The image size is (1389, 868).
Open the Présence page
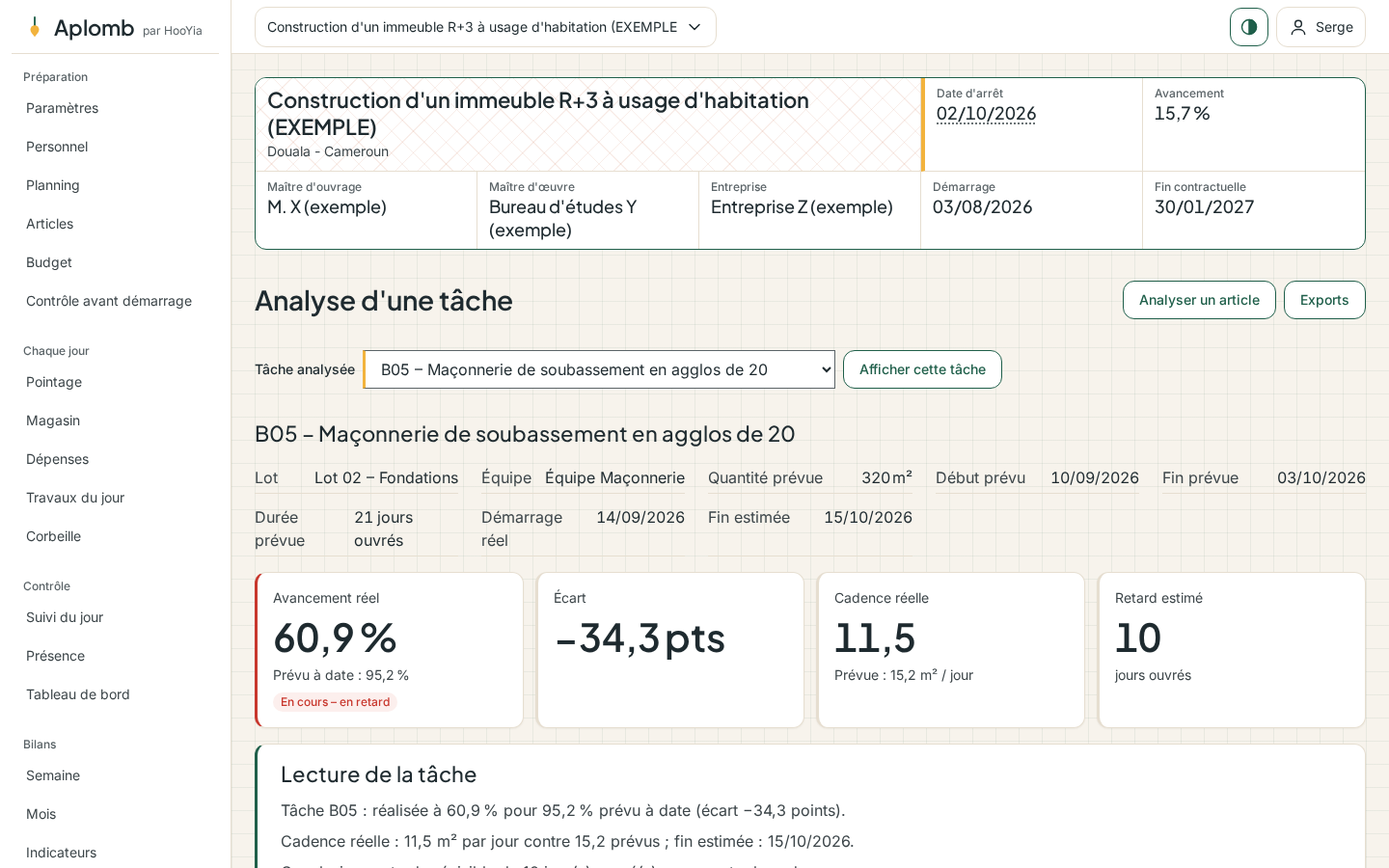[x=116, y=656]
